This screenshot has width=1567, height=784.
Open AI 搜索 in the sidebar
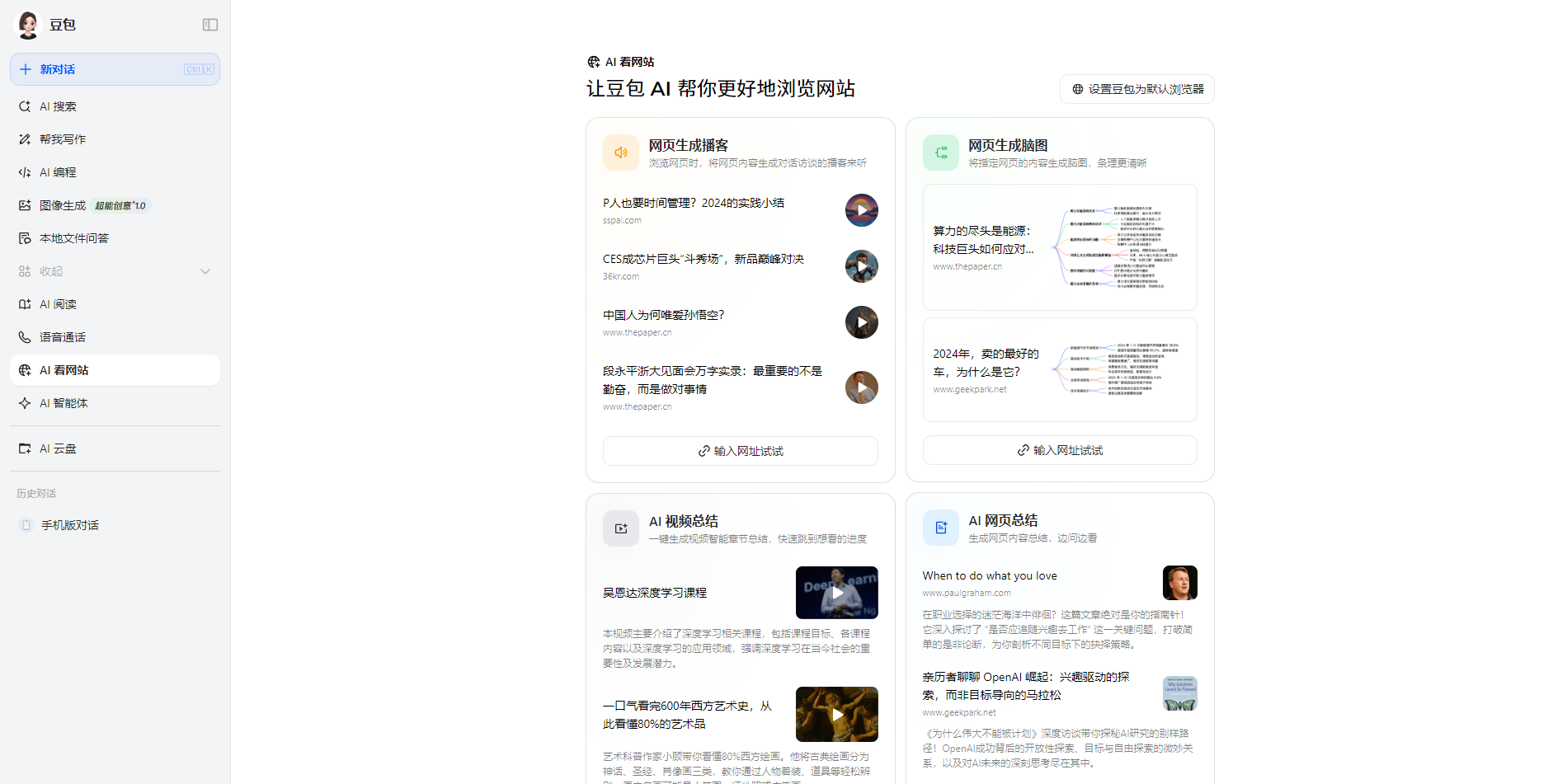click(115, 106)
